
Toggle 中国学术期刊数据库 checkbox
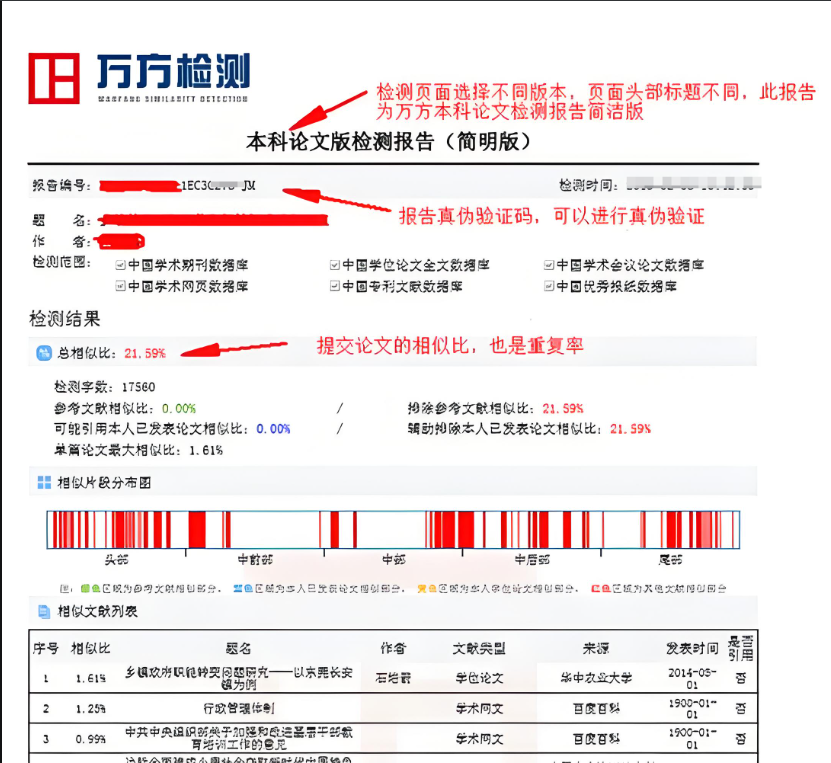[120, 264]
